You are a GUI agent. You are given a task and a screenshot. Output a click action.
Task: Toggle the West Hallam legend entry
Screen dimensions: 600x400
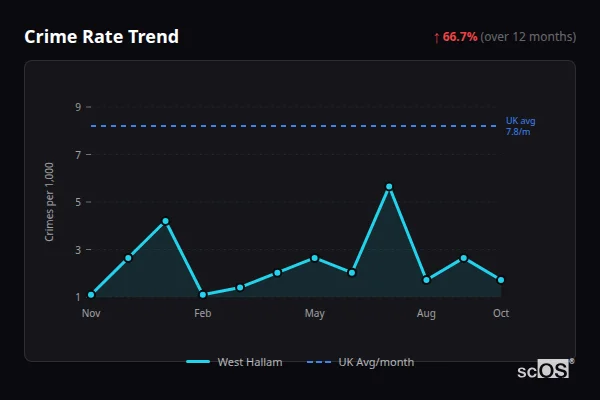(x=234, y=362)
